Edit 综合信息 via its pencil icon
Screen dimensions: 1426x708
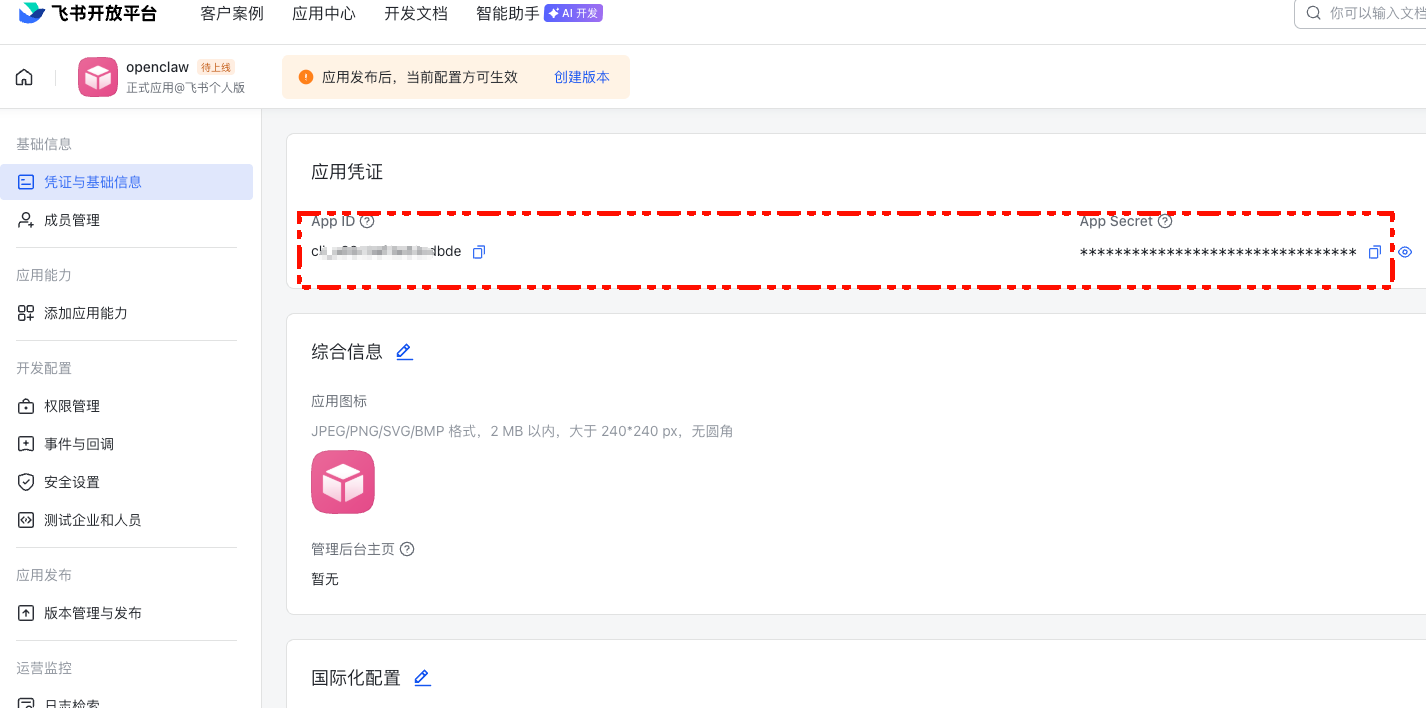coord(404,351)
